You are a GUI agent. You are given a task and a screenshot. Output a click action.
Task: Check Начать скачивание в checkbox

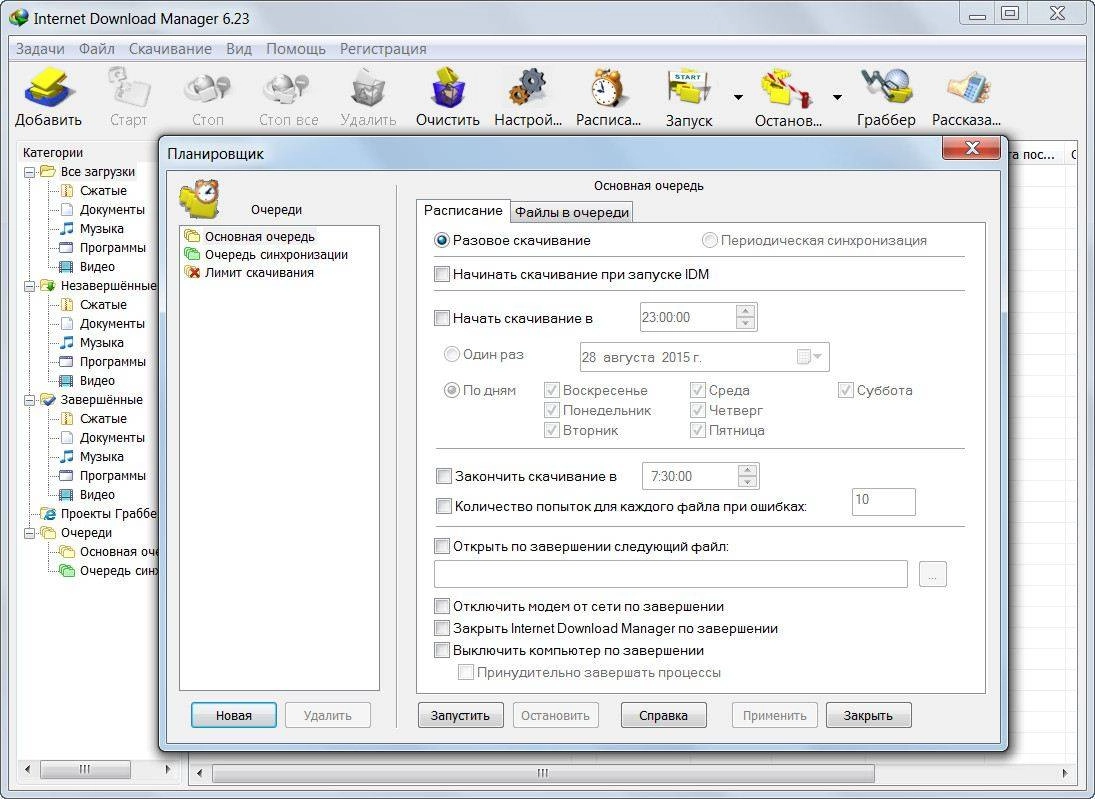(x=442, y=318)
